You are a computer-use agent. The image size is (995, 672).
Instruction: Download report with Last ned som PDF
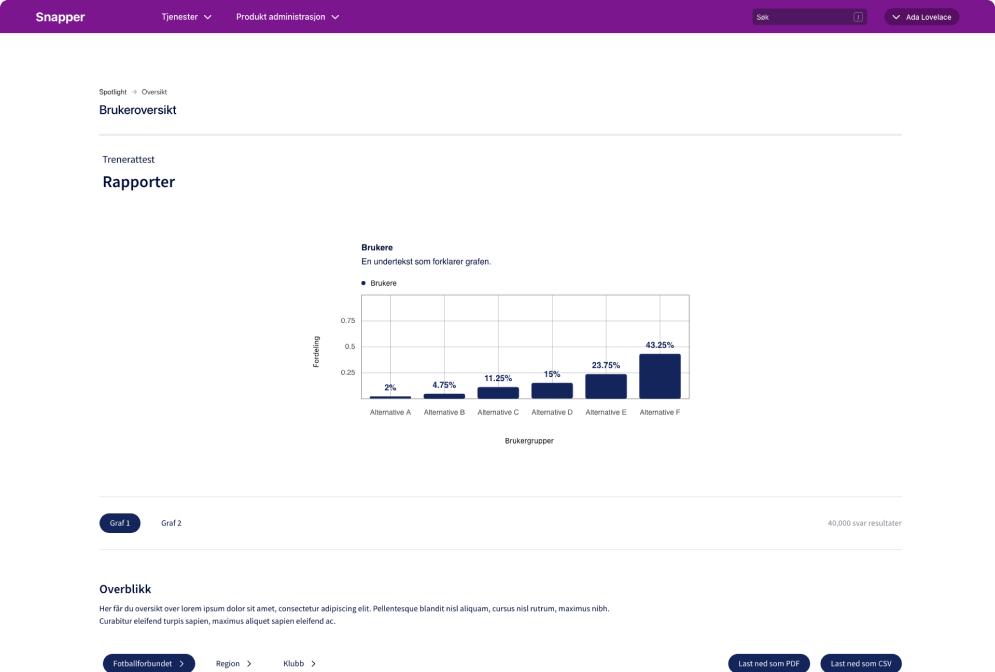point(768,663)
